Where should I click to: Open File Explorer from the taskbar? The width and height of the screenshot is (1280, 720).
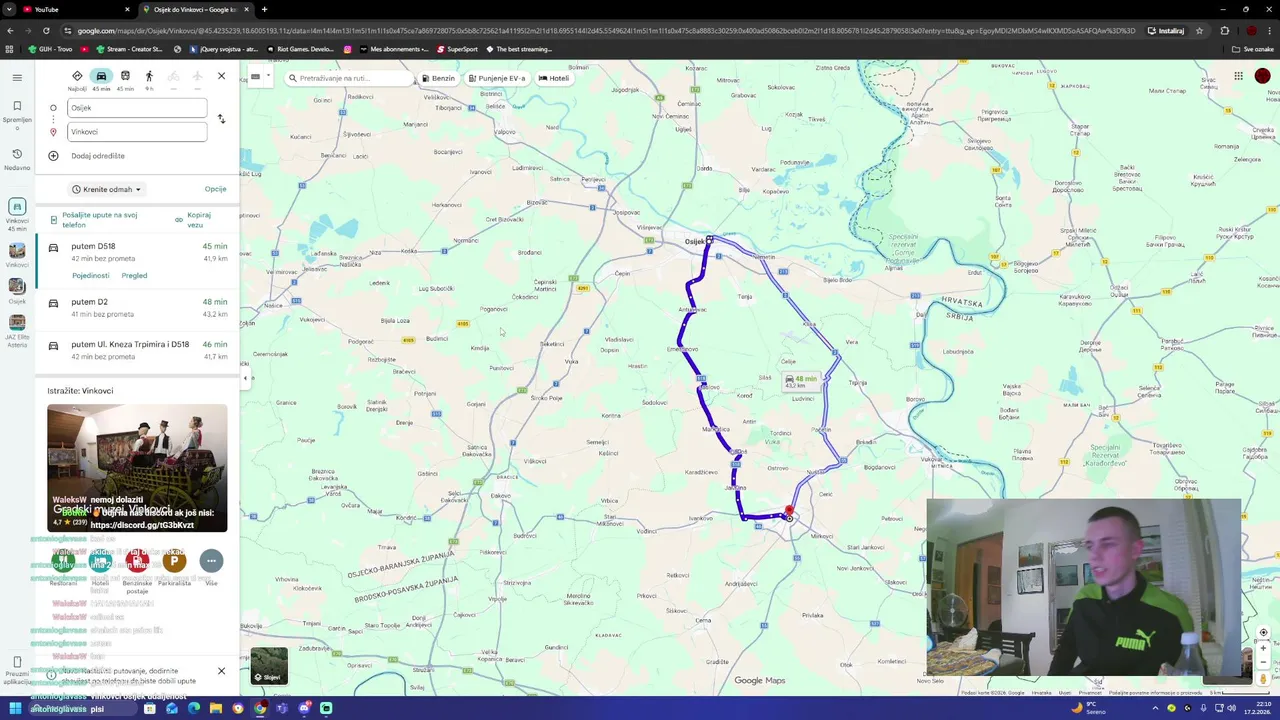216,709
